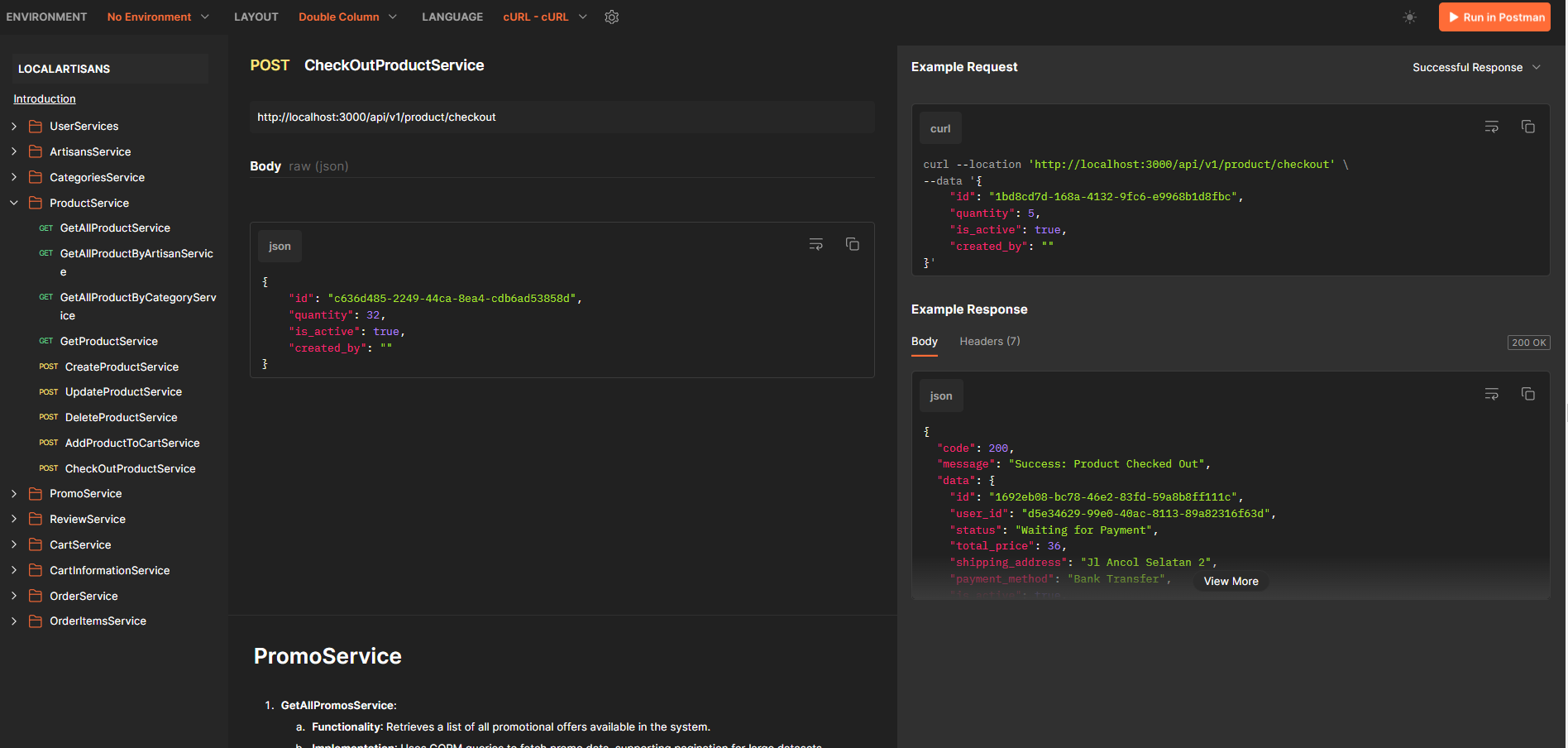
Task: Click the checkout request URL field
Action: pos(562,117)
